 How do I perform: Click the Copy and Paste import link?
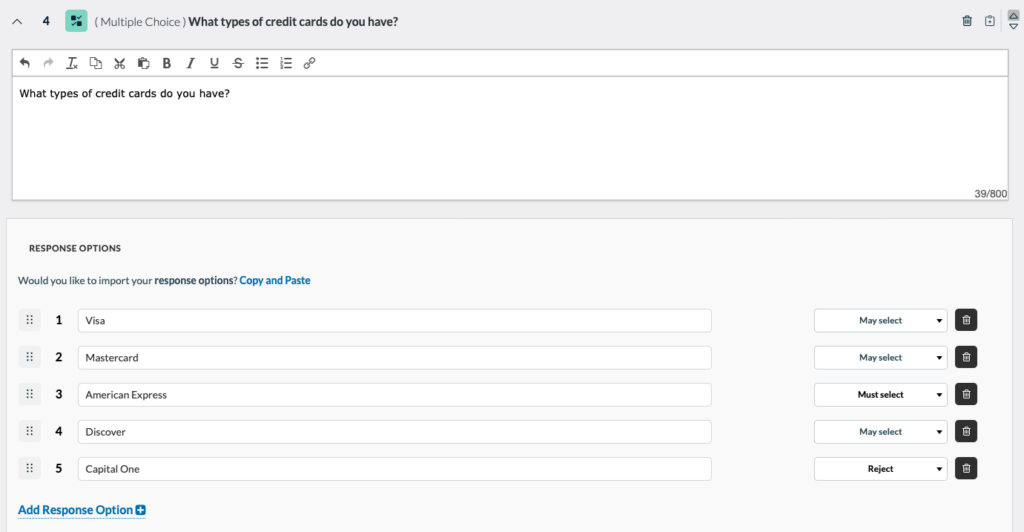(275, 280)
